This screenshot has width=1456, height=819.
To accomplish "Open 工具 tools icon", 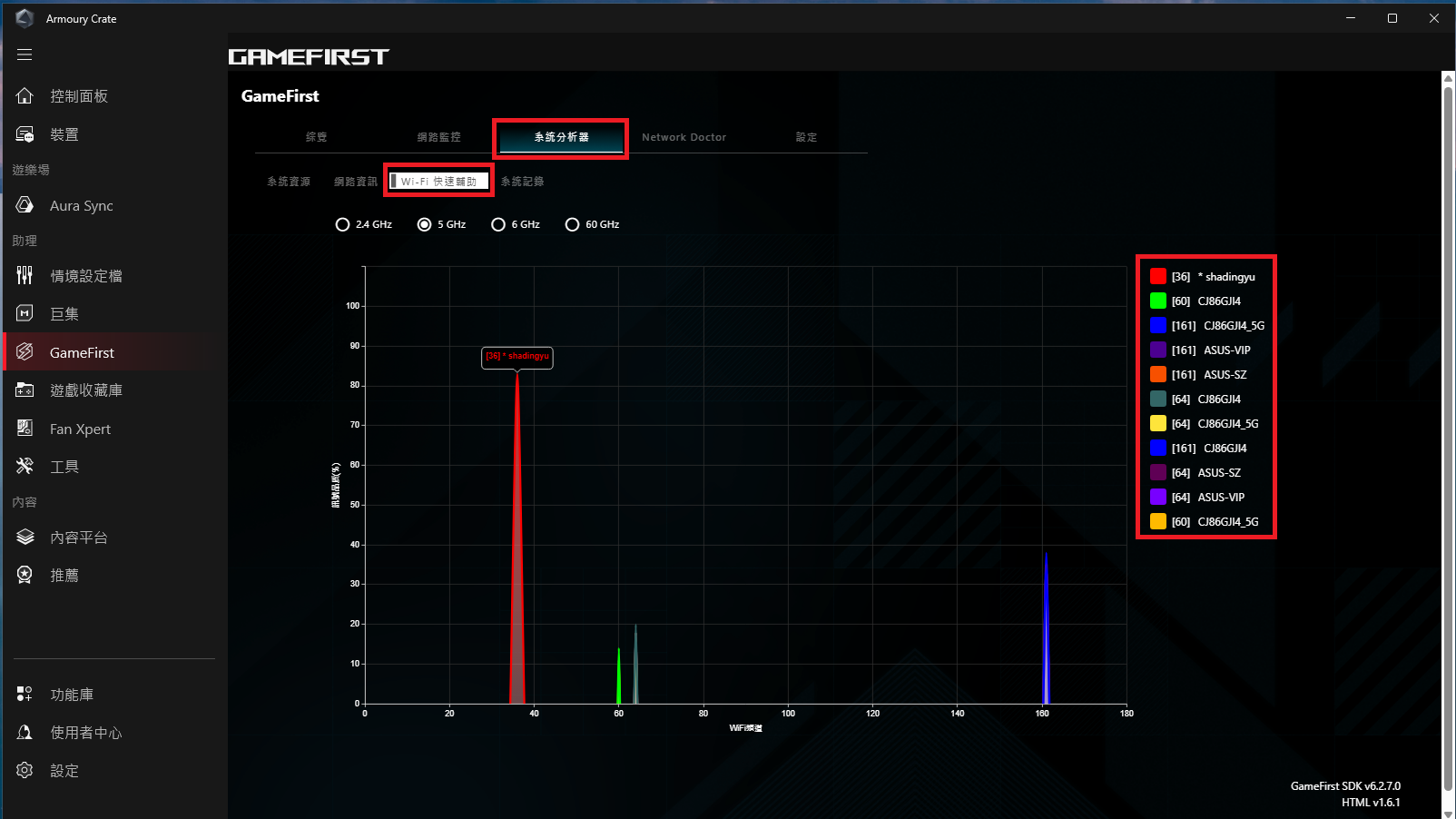I will (x=25, y=466).
